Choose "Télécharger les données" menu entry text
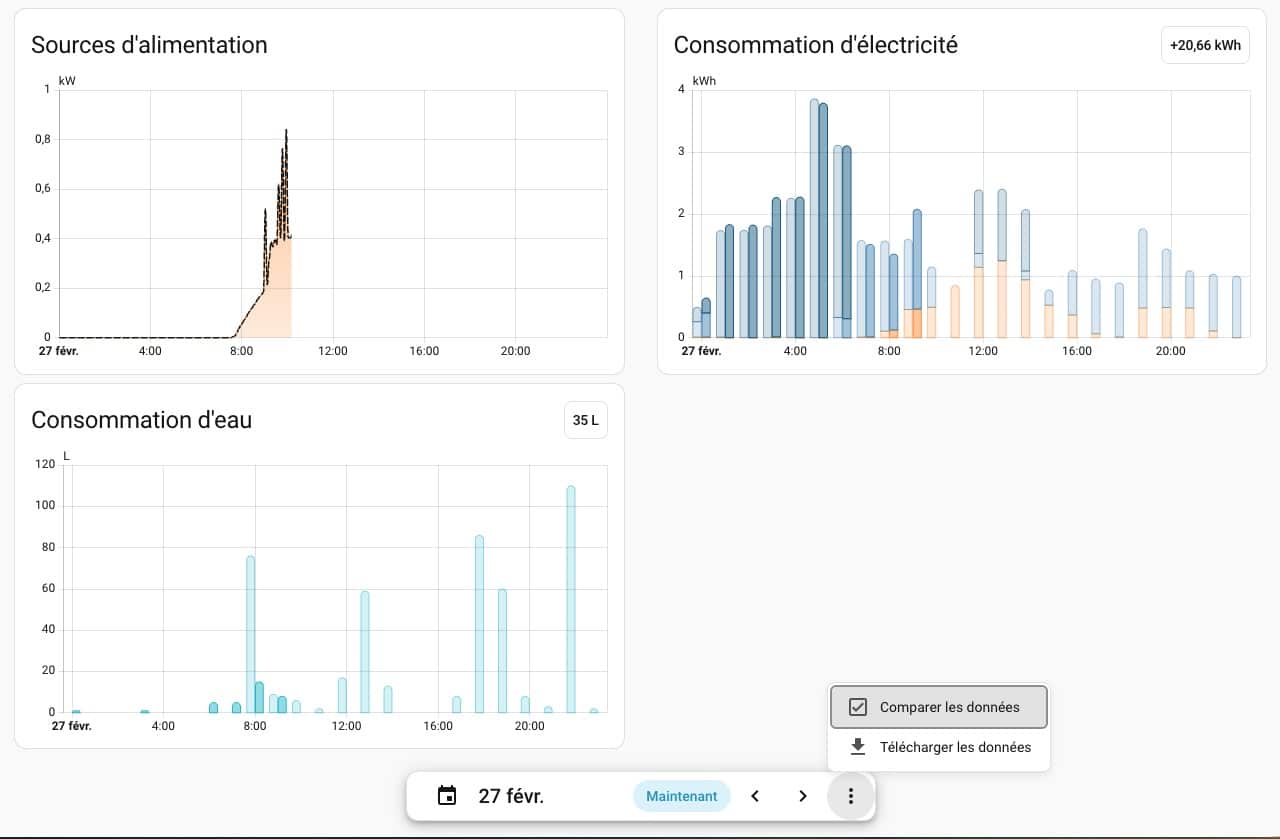 click(x=954, y=747)
